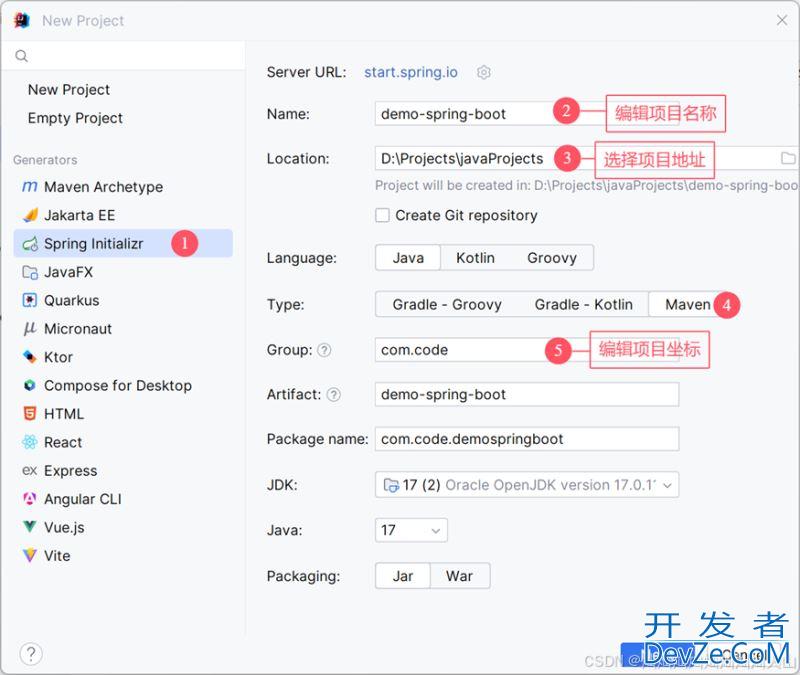The width and height of the screenshot is (800, 675).
Task: Choose Gradle - Groovy build type
Action: pyautogui.click(x=447, y=305)
